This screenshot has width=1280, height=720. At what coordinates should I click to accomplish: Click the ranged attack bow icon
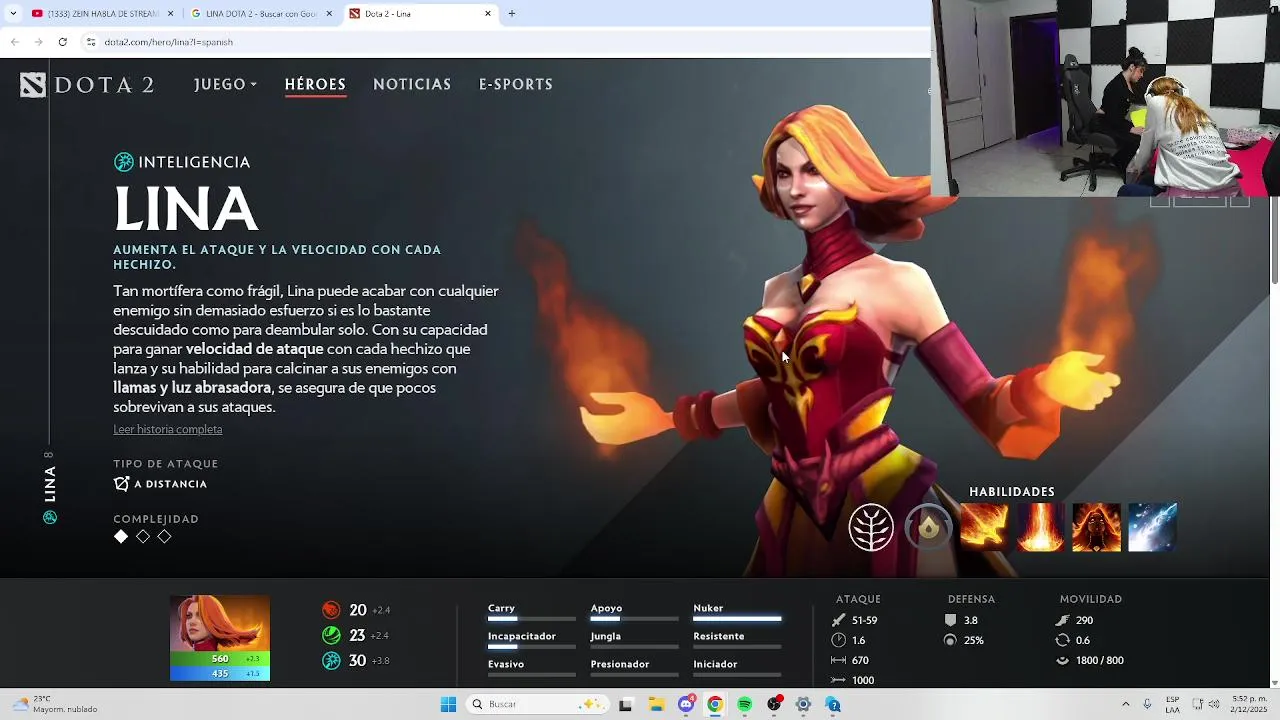[121, 484]
